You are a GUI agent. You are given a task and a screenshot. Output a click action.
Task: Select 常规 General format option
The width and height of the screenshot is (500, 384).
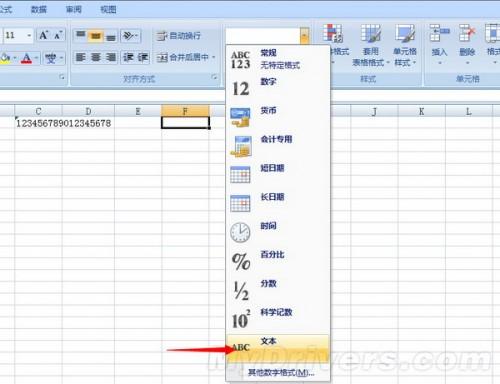tap(278, 59)
